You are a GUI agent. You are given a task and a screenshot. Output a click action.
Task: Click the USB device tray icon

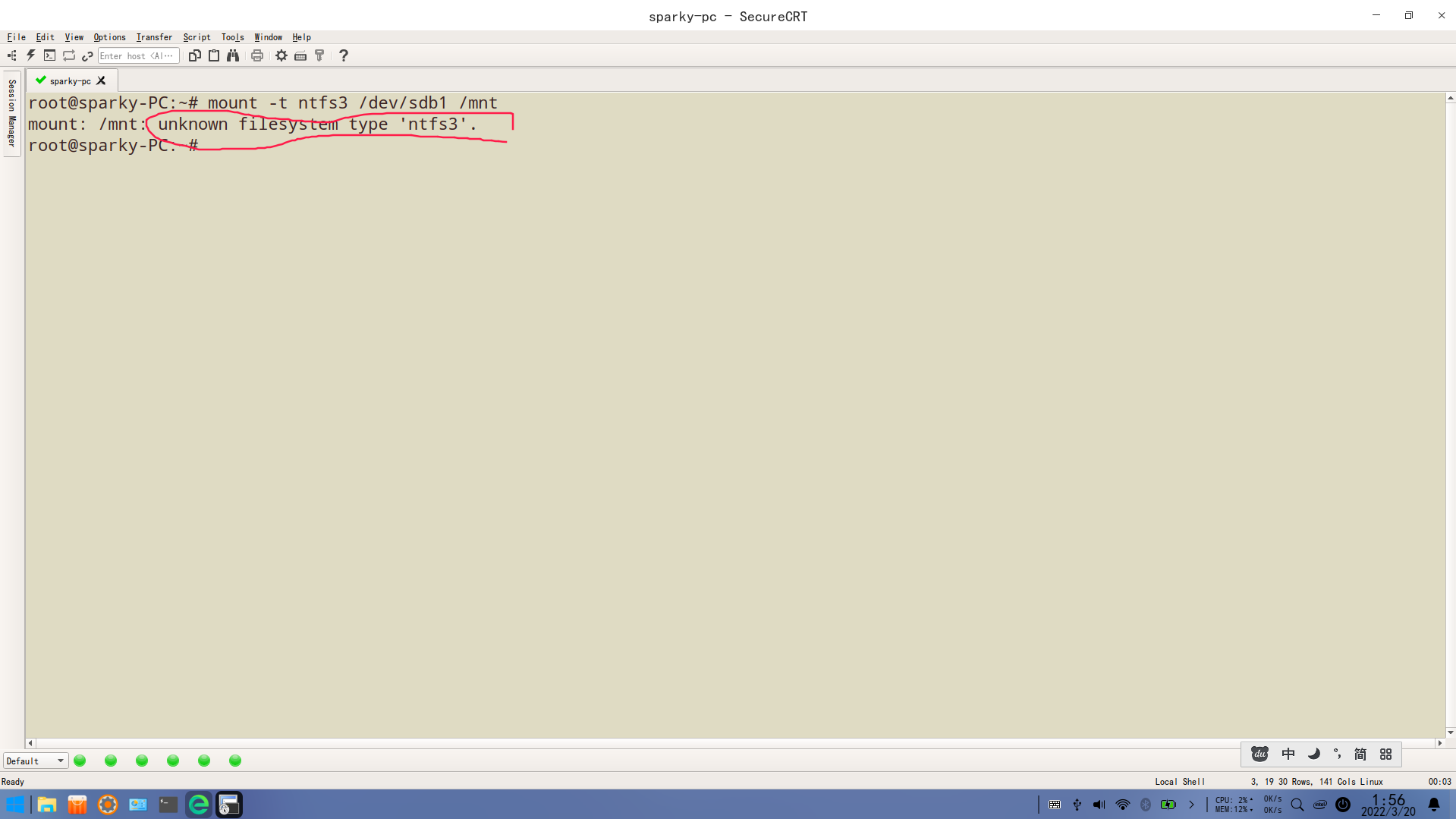click(x=1077, y=805)
